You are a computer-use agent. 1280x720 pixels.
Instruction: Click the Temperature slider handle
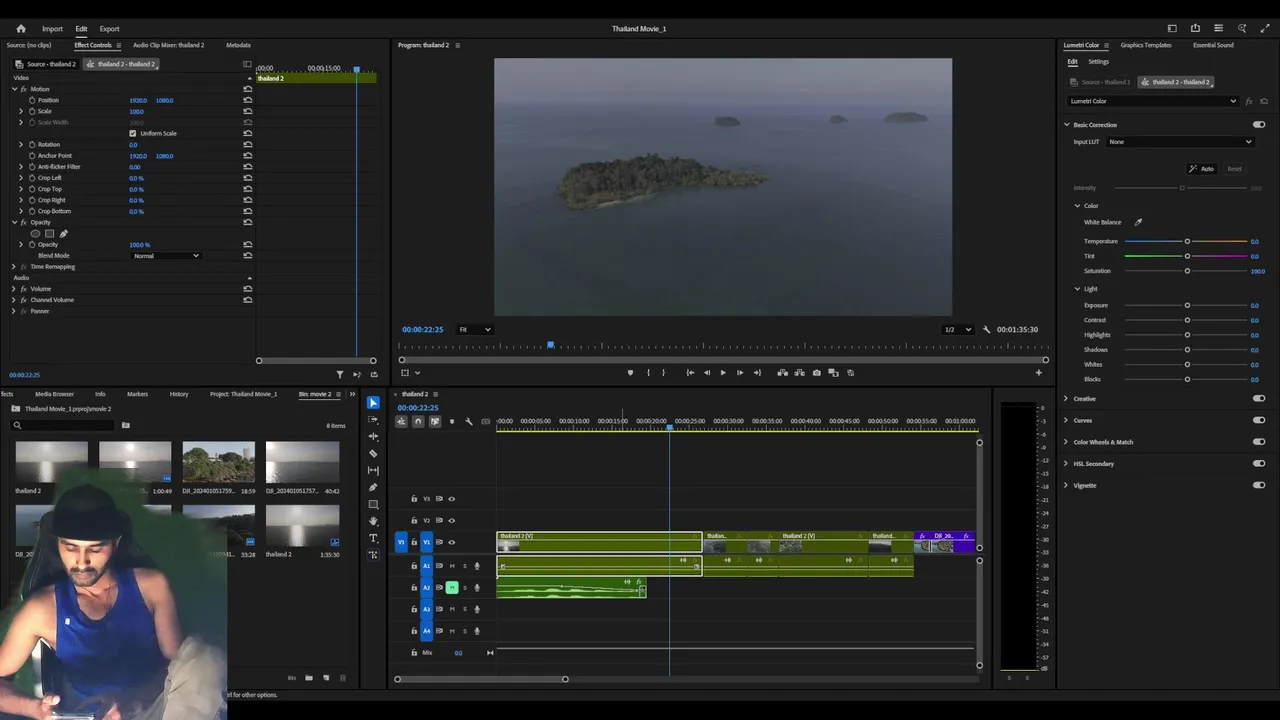click(1187, 241)
